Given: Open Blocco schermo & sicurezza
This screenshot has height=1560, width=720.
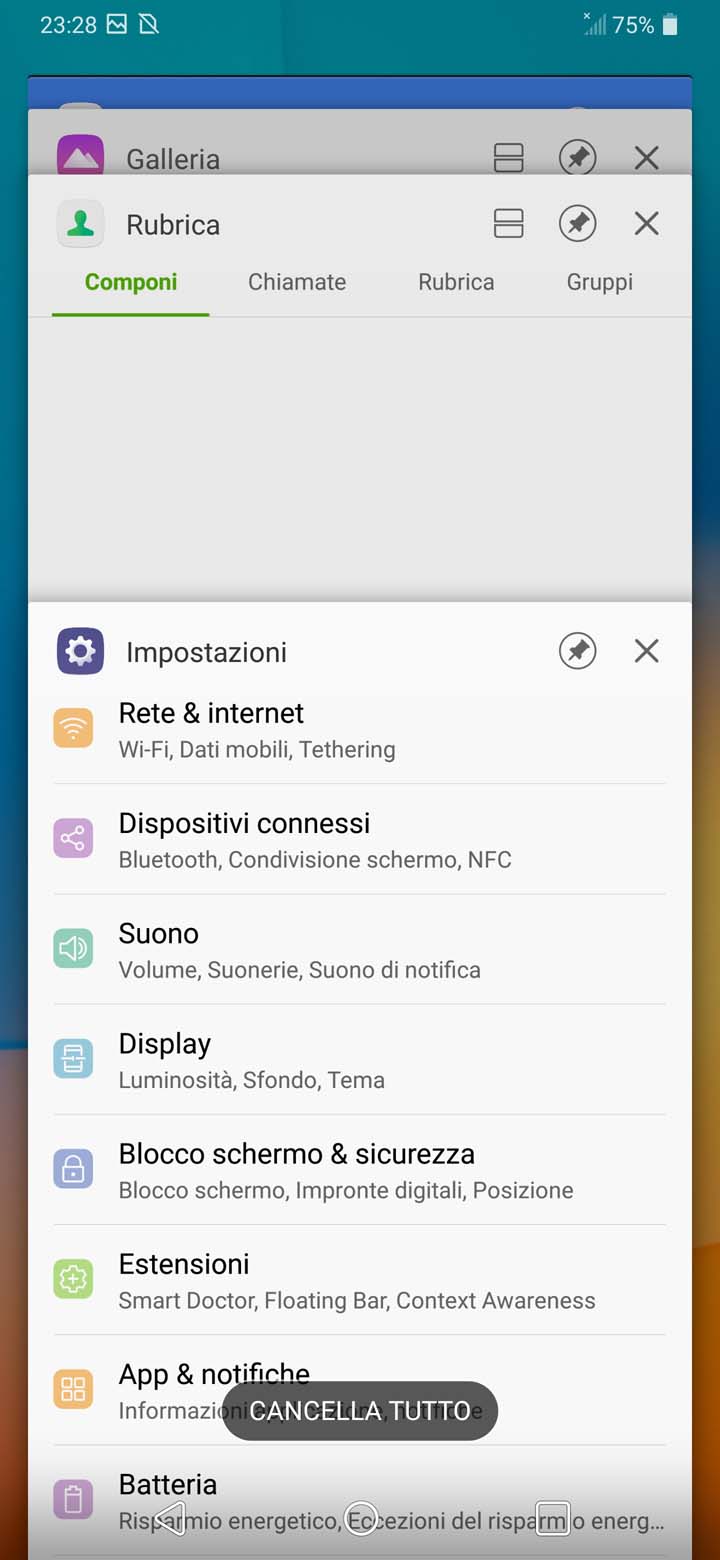Looking at the screenshot, I should point(360,1169).
